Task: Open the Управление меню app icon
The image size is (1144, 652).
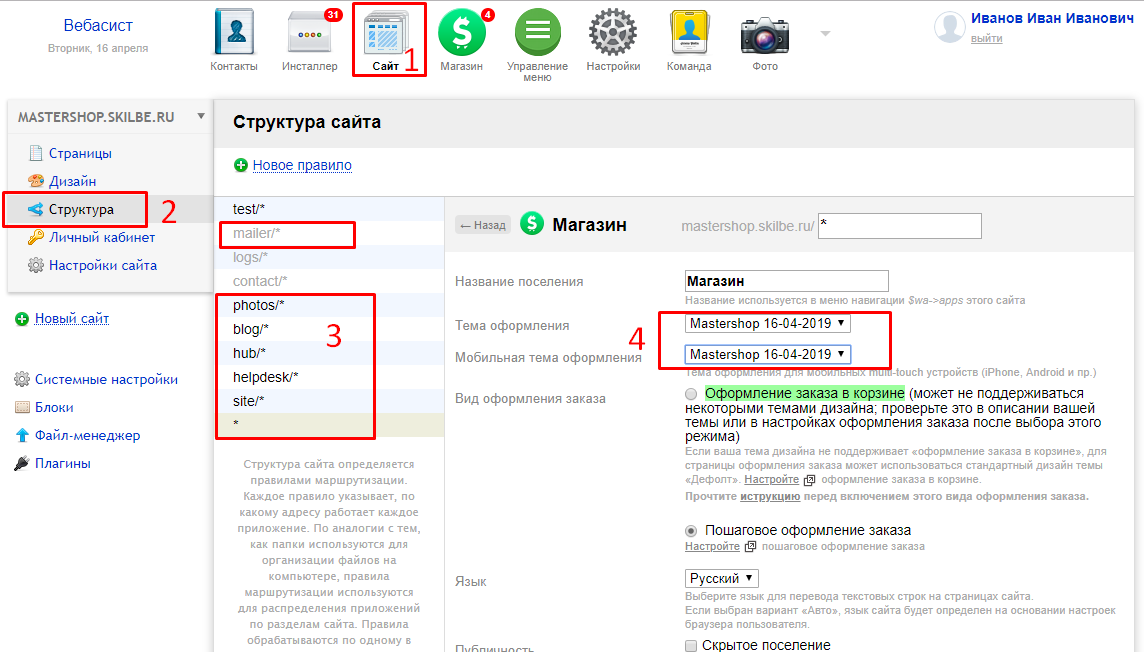Action: (x=537, y=34)
